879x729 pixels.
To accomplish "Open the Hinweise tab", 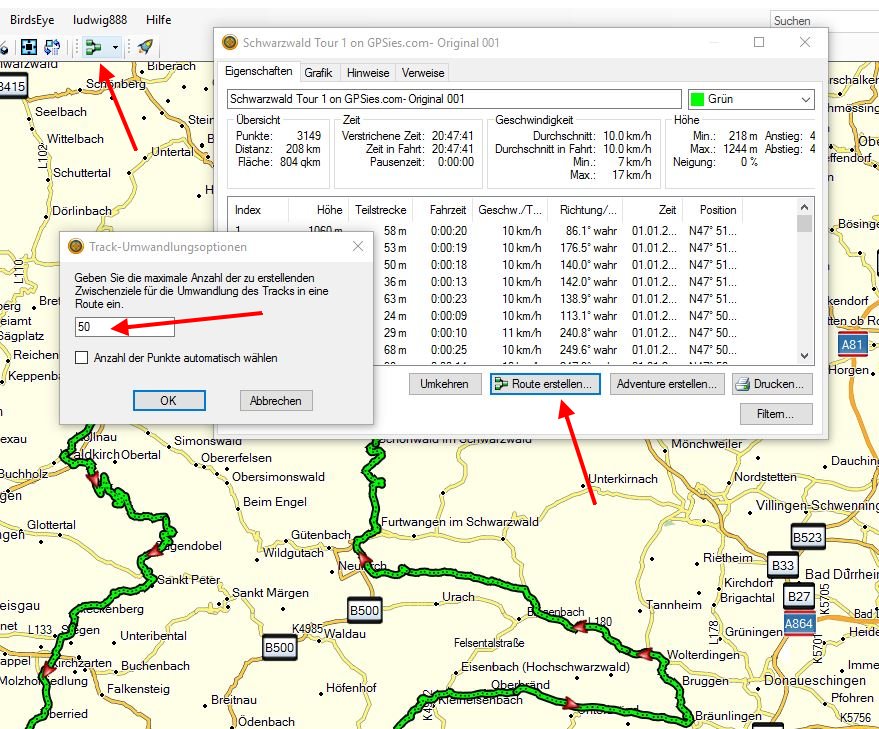I will coord(368,73).
